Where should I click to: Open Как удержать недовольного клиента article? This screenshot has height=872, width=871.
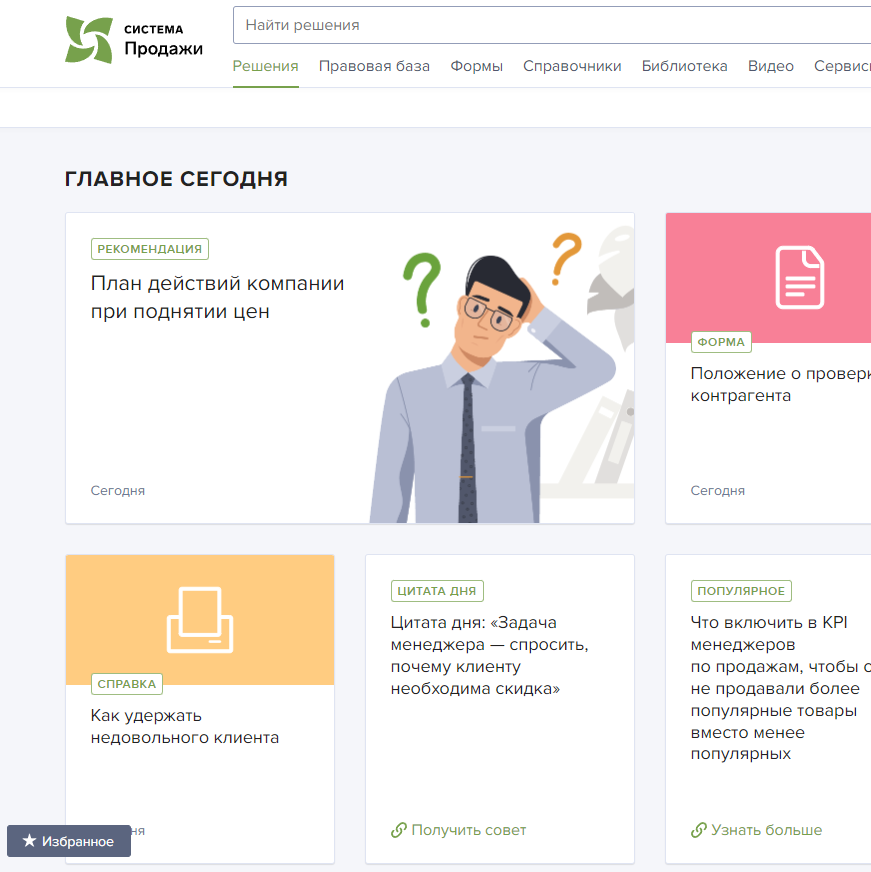pyautogui.click(x=185, y=726)
